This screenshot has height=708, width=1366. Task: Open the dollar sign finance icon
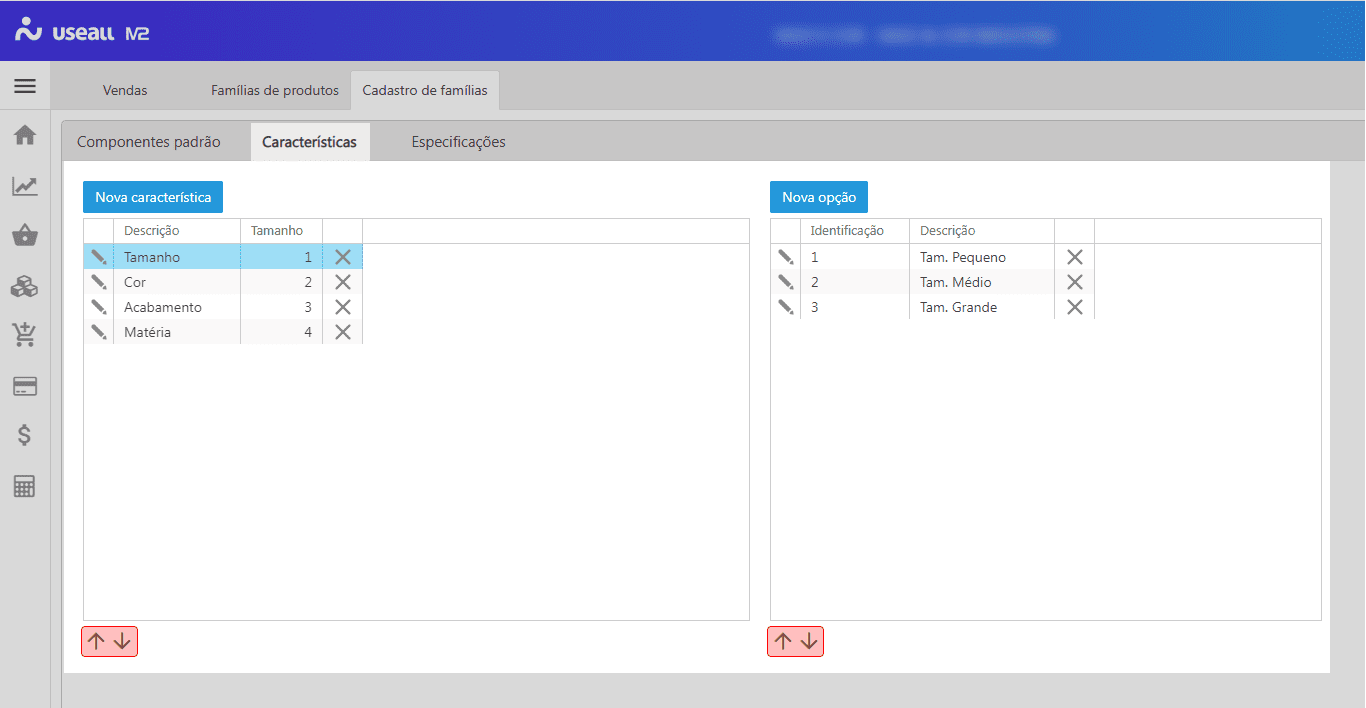coord(25,435)
